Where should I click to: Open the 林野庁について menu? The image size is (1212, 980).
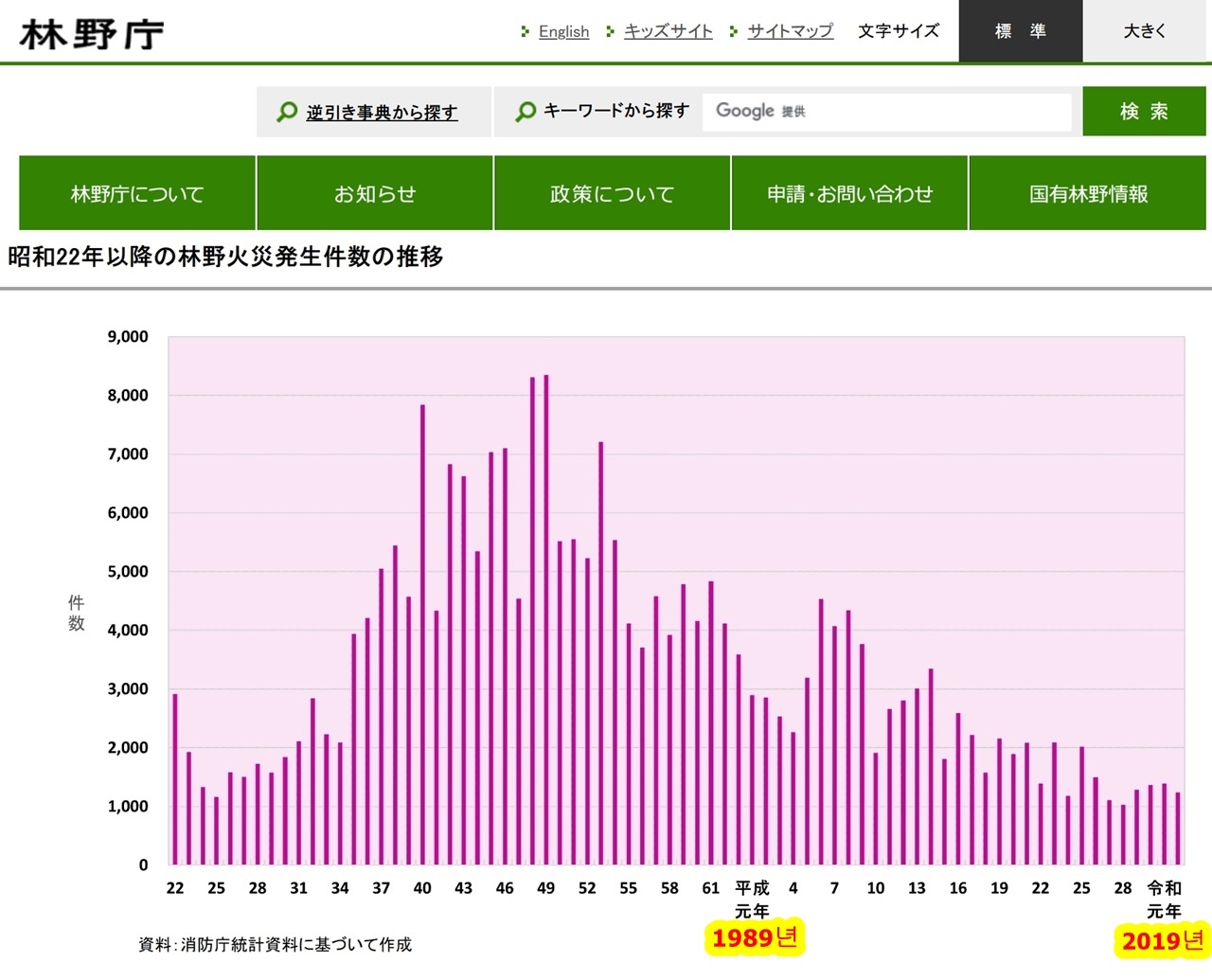(x=137, y=193)
